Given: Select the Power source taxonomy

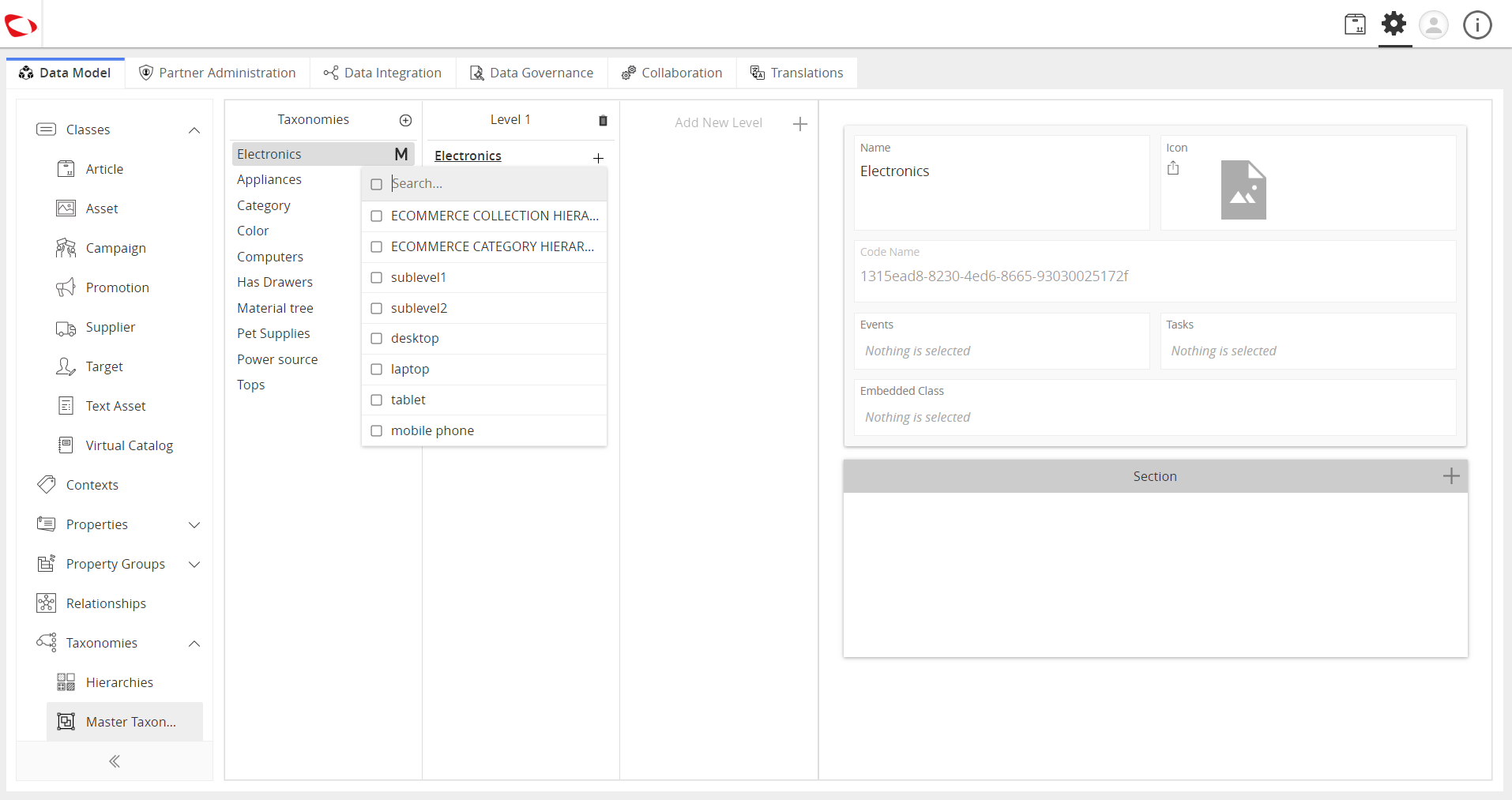Looking at the screenshot, I should click(277, 359).
